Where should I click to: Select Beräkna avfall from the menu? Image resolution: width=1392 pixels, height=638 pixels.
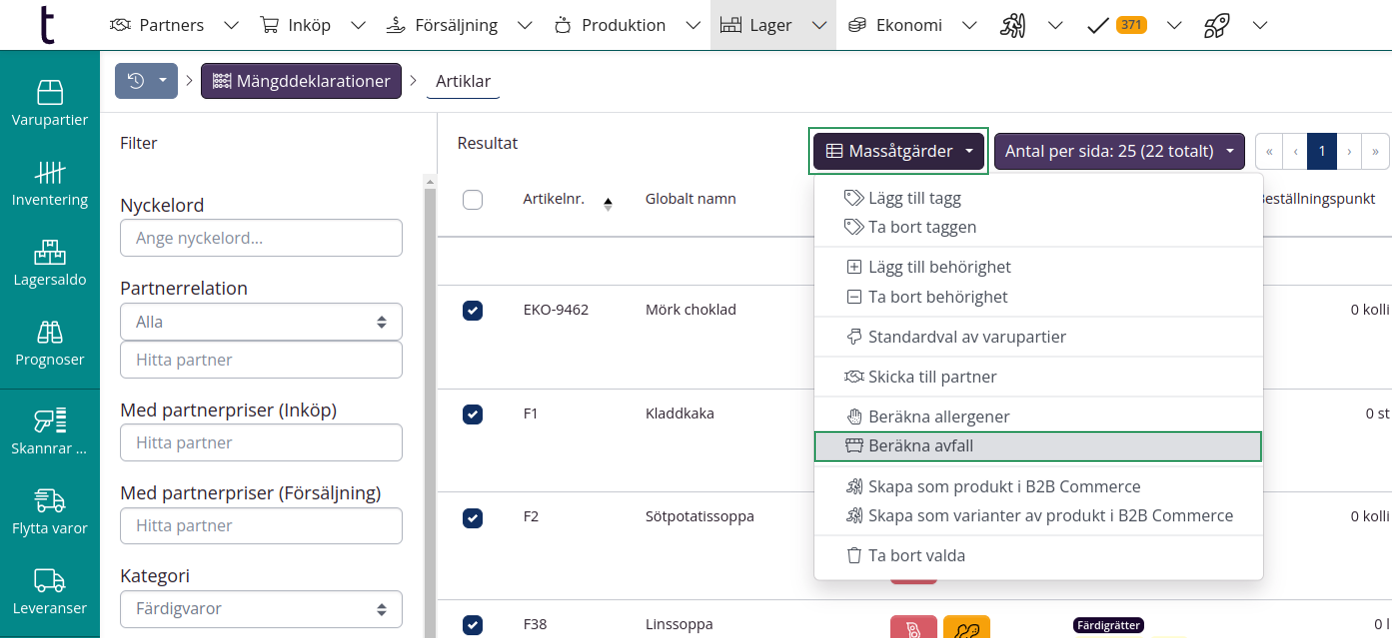[1037, 446]
